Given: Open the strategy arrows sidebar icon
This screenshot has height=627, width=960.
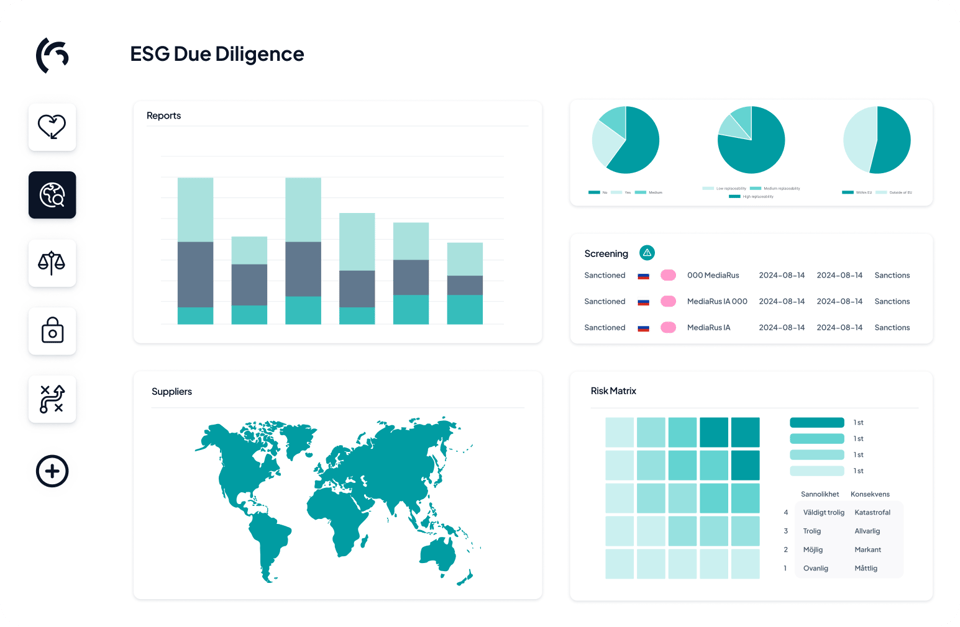Looking at the screenshot, I should pyautogui.click(x=52, y=399).
